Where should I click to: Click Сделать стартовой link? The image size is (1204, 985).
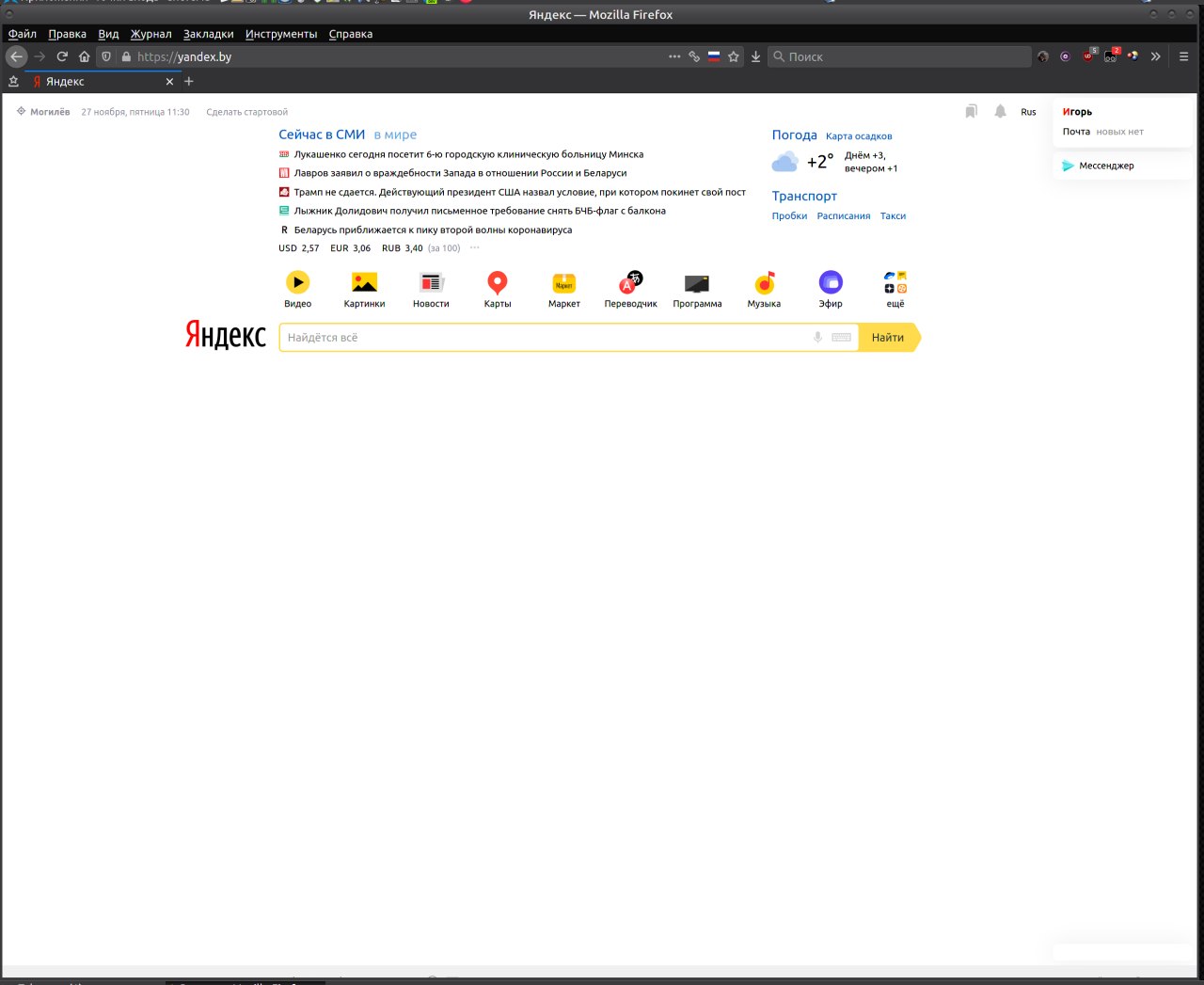click(246, 112)
